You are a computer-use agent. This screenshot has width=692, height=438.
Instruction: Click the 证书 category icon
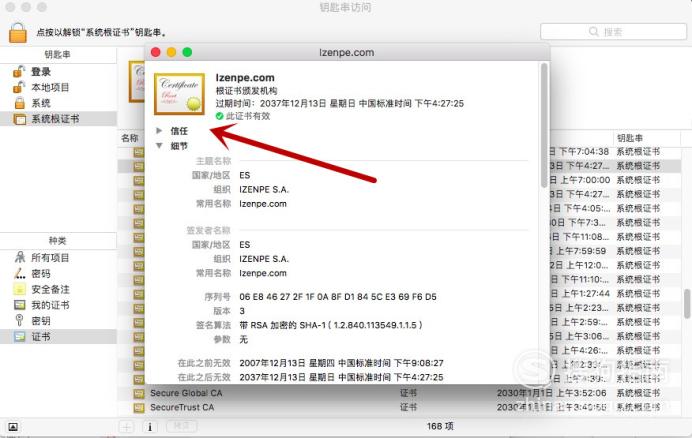(x=19, y=336)
